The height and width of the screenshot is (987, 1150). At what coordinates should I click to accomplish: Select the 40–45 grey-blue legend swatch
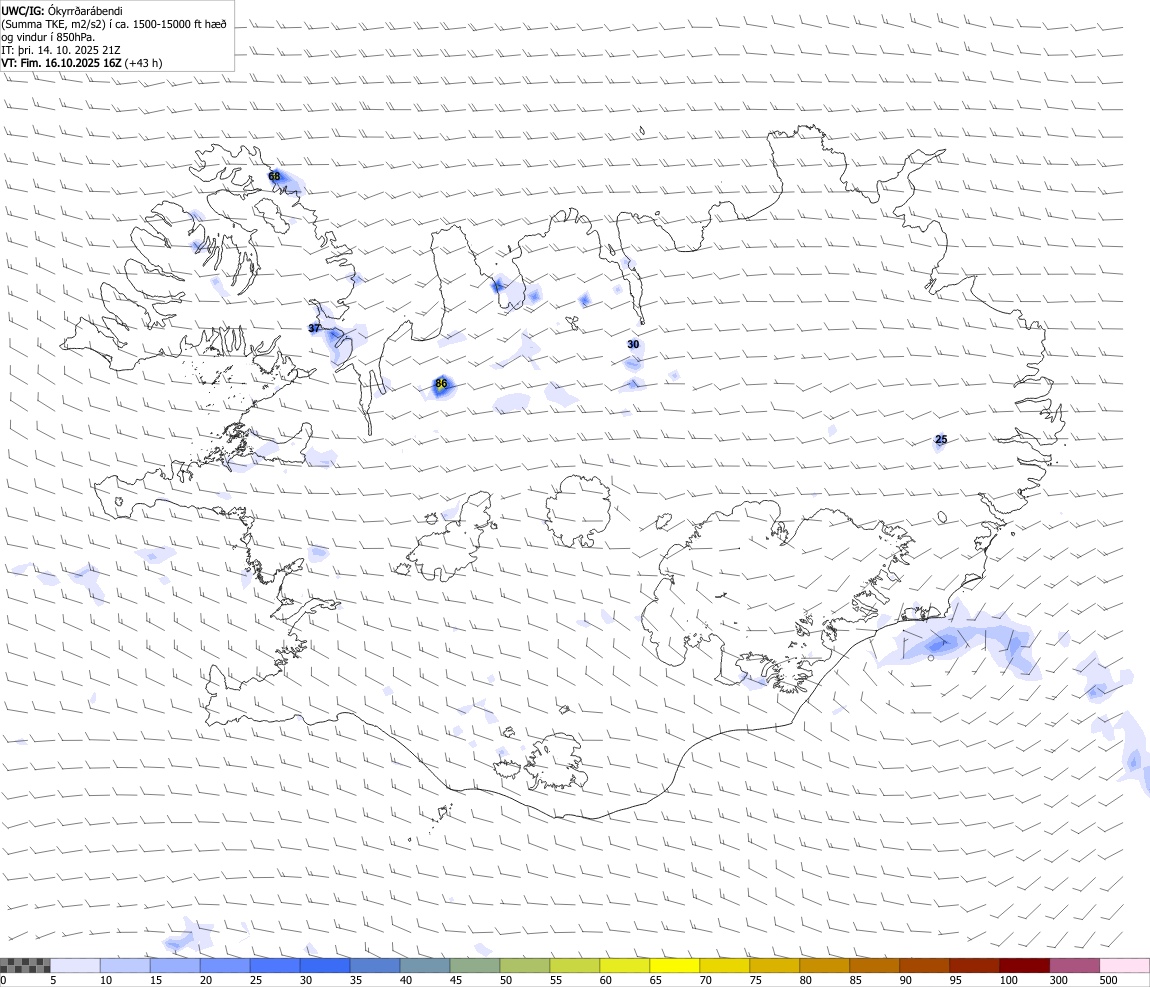[425, 965]
